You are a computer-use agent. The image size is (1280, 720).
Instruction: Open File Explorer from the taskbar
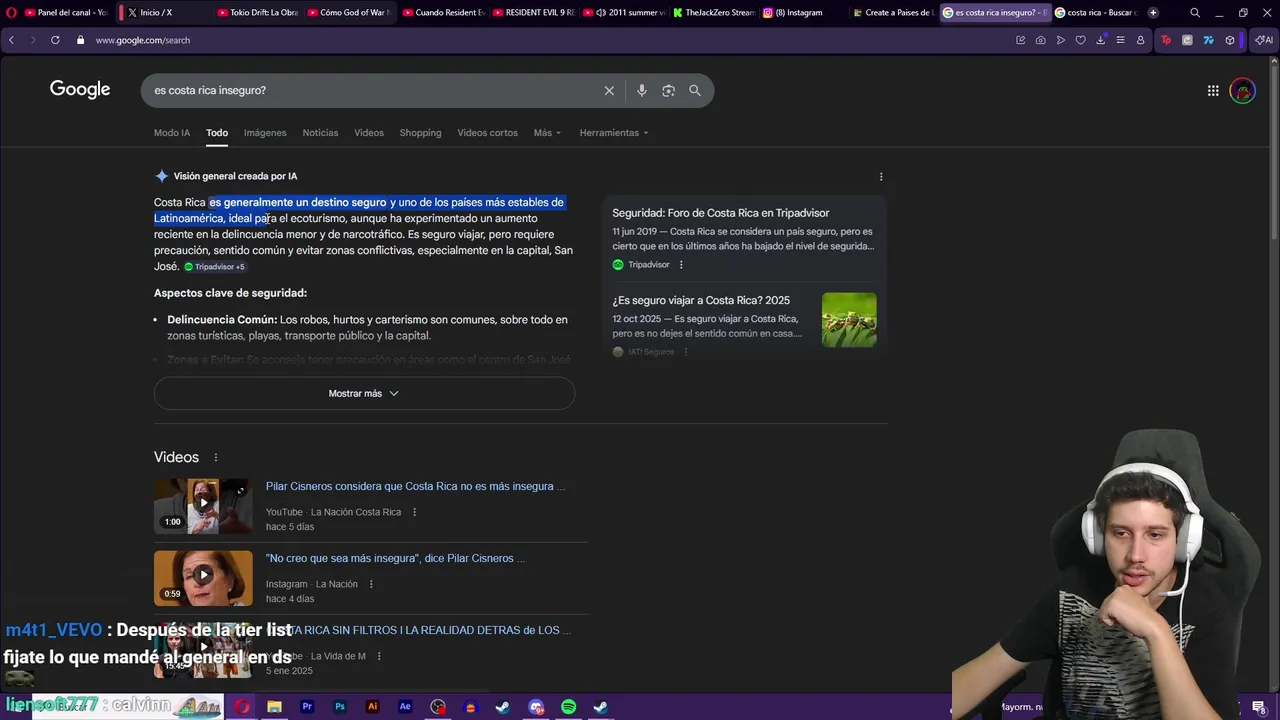point(274,706)
